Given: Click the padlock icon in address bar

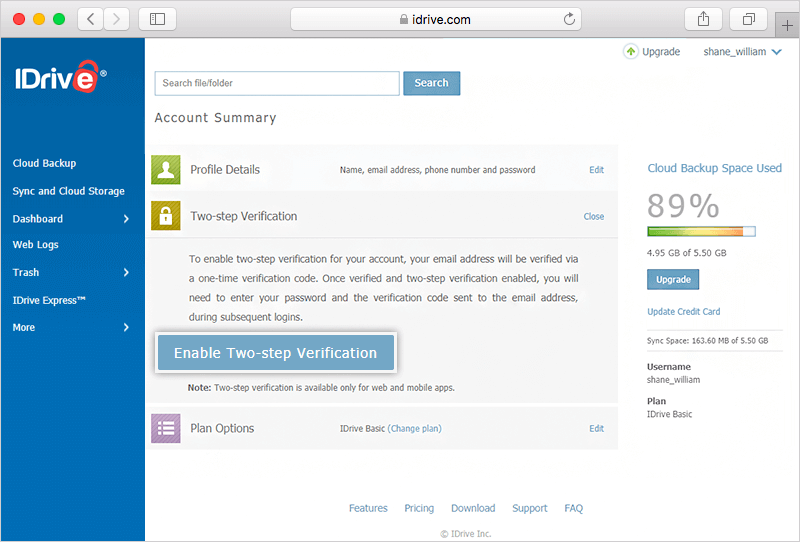Looking at the screenshot, I should (x=404, y=19).
